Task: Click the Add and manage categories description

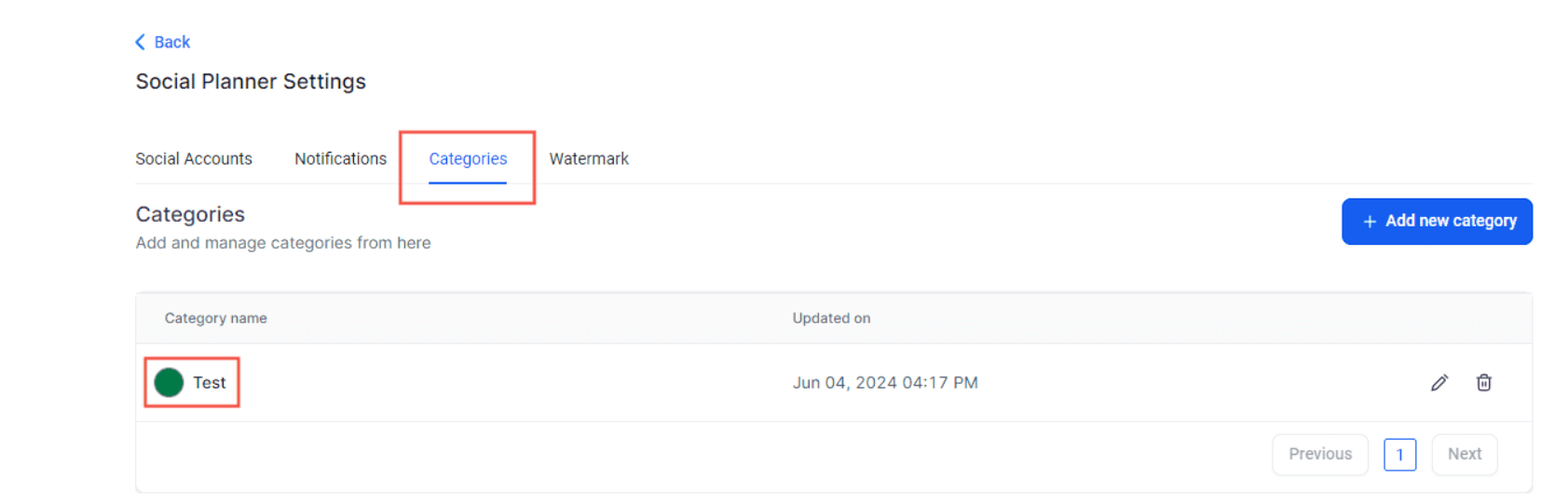Action: click(x=283, y=243)
